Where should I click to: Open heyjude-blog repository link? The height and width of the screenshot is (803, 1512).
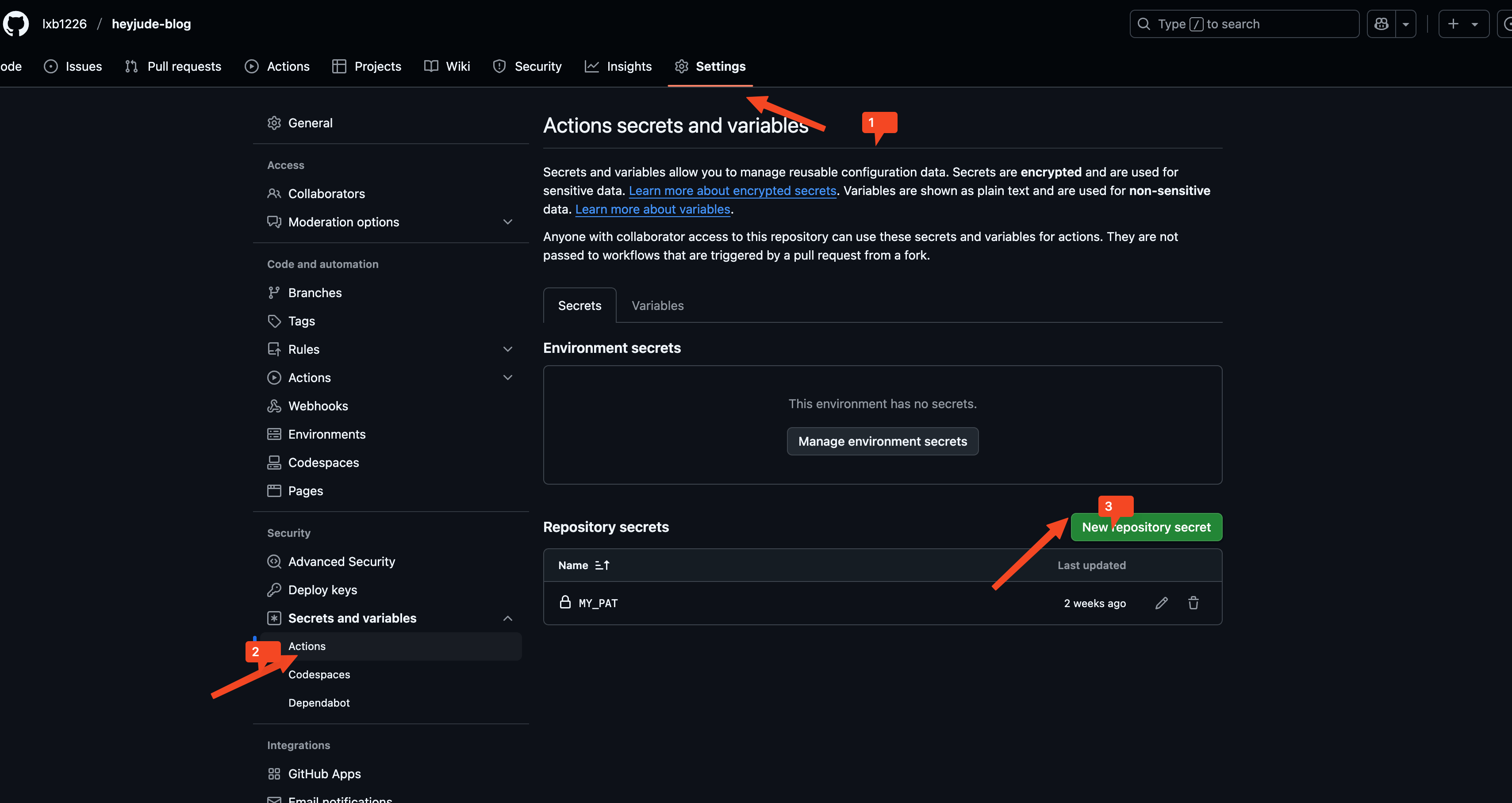[x=151, y=24]
